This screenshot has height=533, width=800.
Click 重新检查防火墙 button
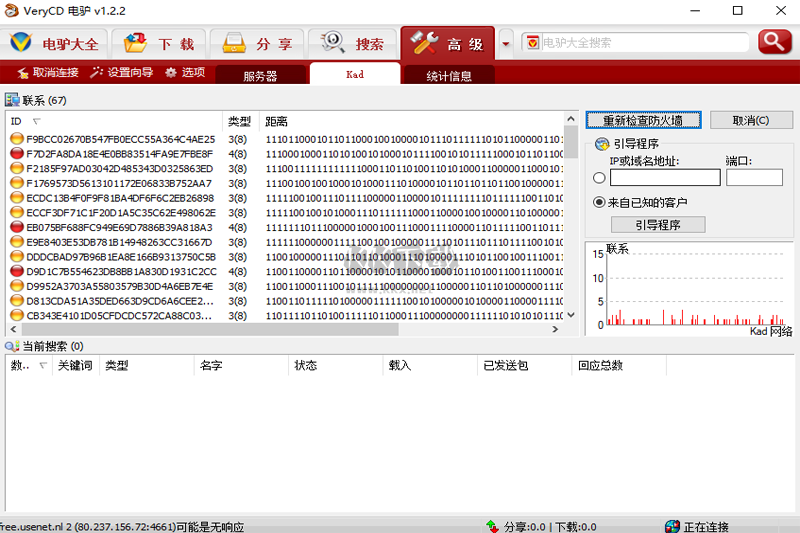[x=643, y=120]
